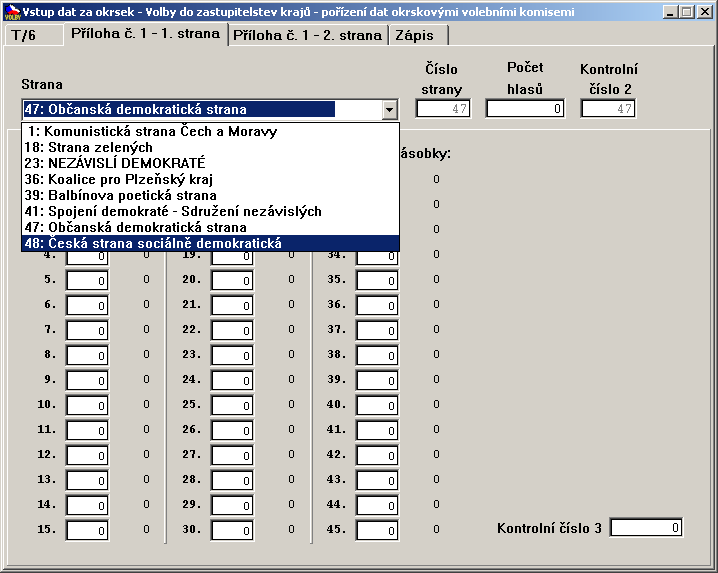718x573 pixels.
Task: Click the input field for candidate 8
Action: 87,355
